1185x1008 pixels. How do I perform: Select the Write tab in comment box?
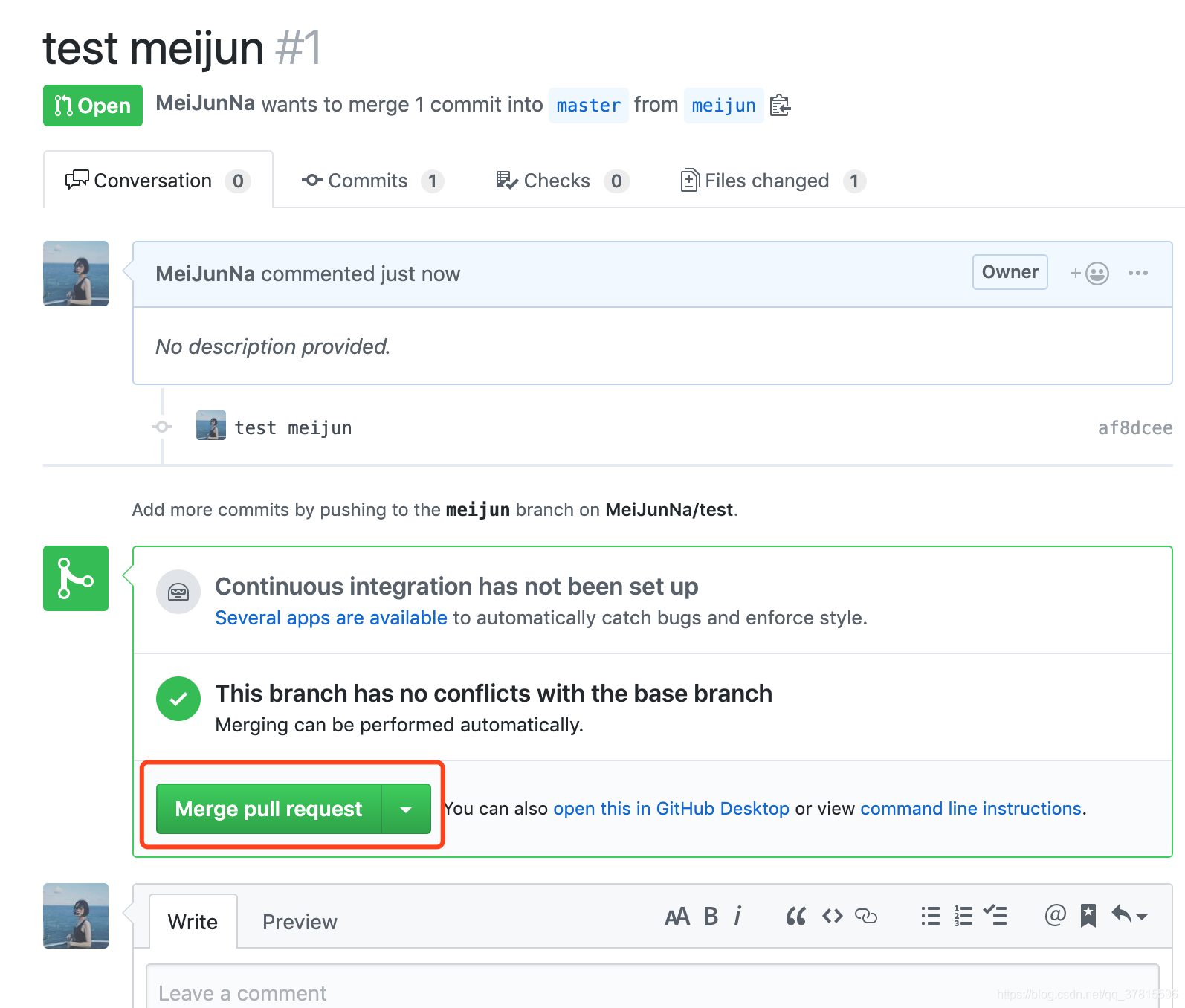[193, 922]
